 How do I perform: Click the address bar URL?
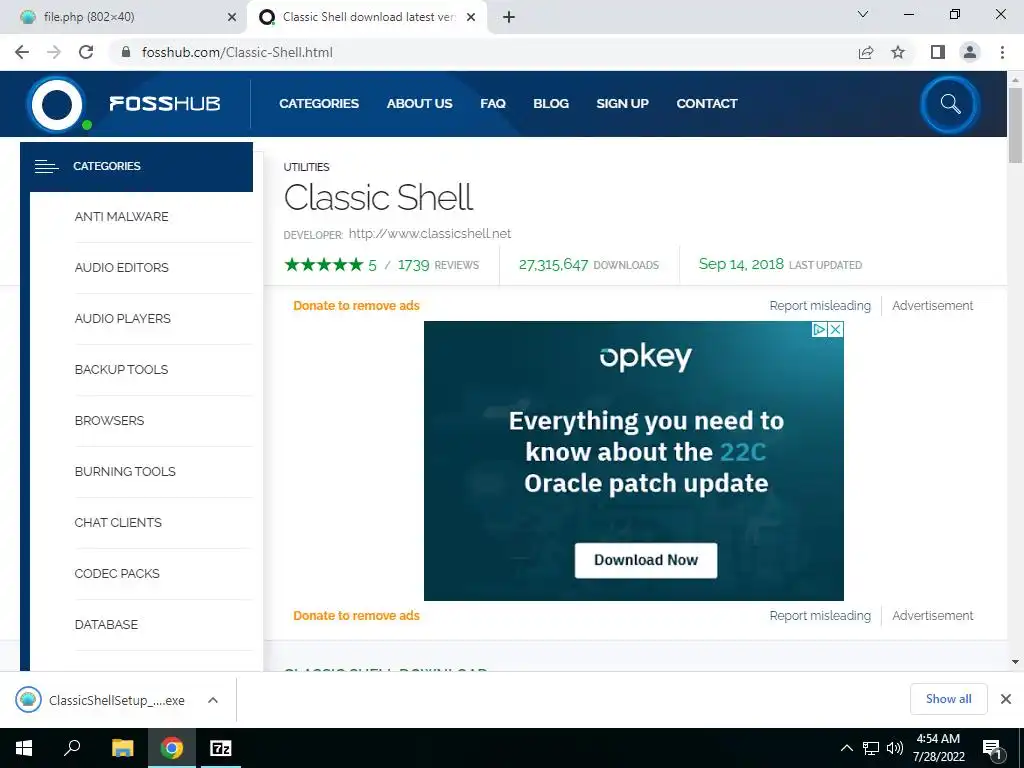[x=237, y=52]
